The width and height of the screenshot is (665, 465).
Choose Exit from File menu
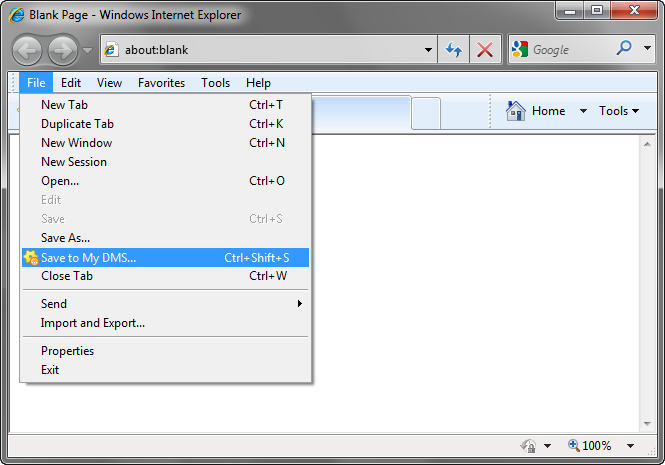coord(165,370)
